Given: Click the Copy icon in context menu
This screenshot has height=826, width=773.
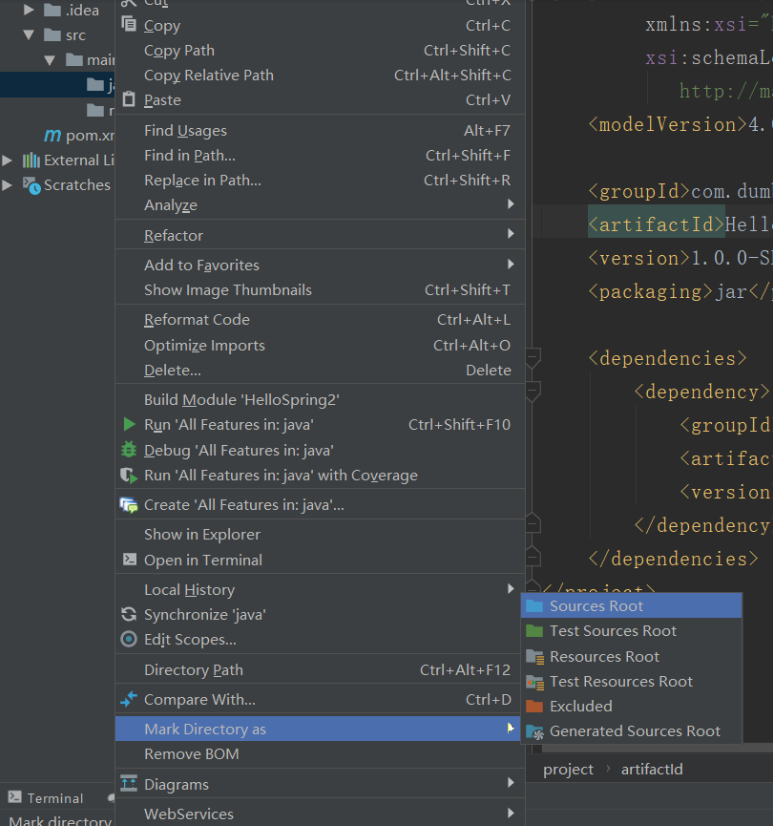Looking at the screenshot, I should coord(129,24).
